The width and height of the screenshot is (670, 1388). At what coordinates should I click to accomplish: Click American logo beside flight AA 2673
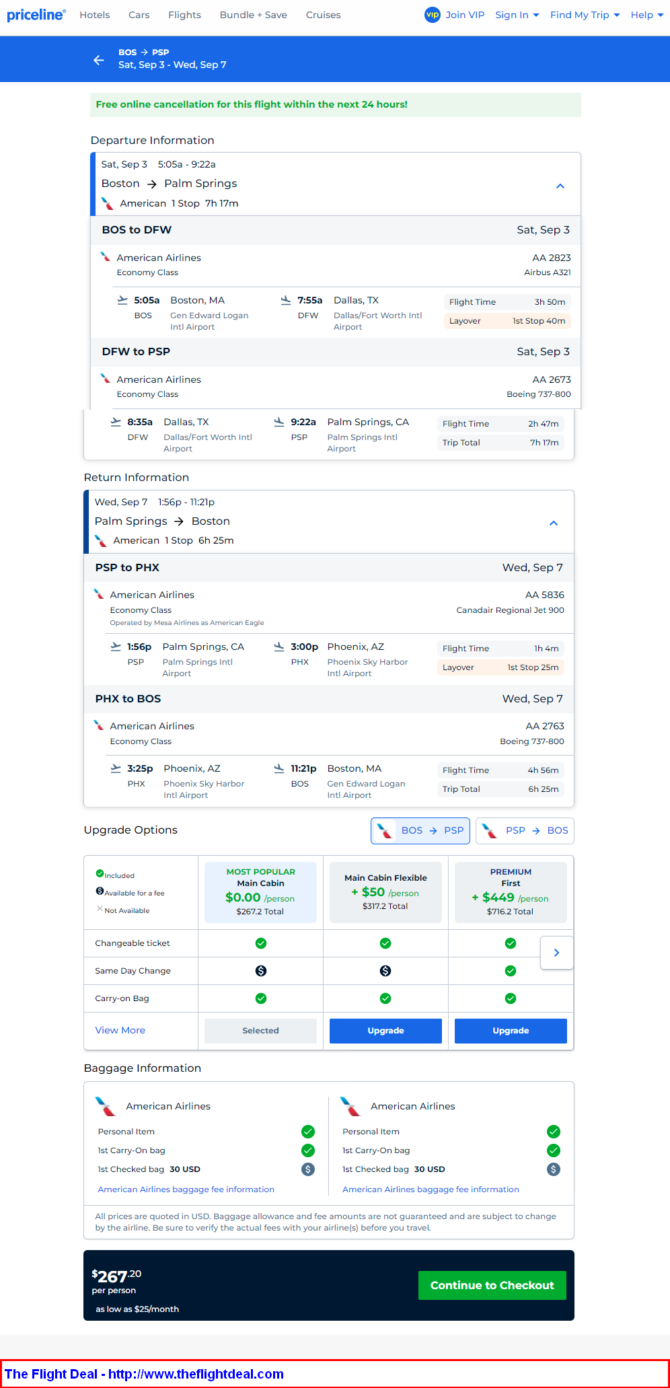(x=105, y=379)
